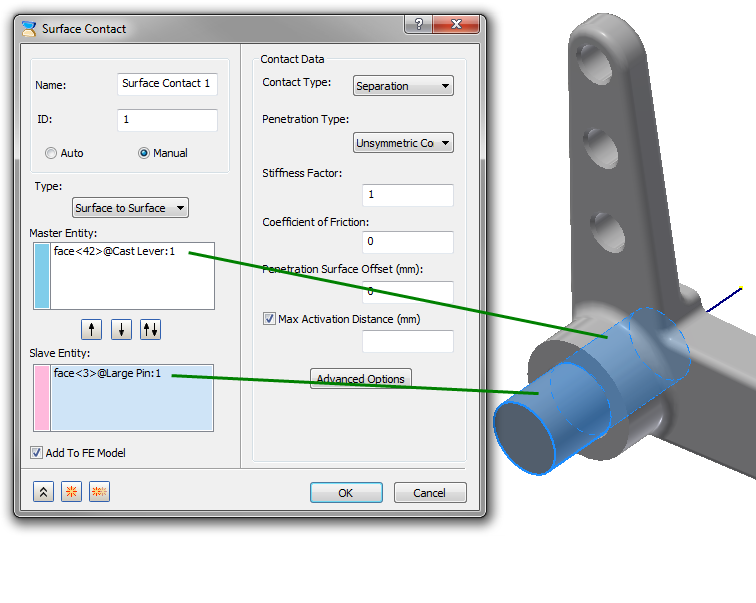Open the dialog help question mark
The width and height of the screenshot is (756, 603).
click(x=418, y=24)
